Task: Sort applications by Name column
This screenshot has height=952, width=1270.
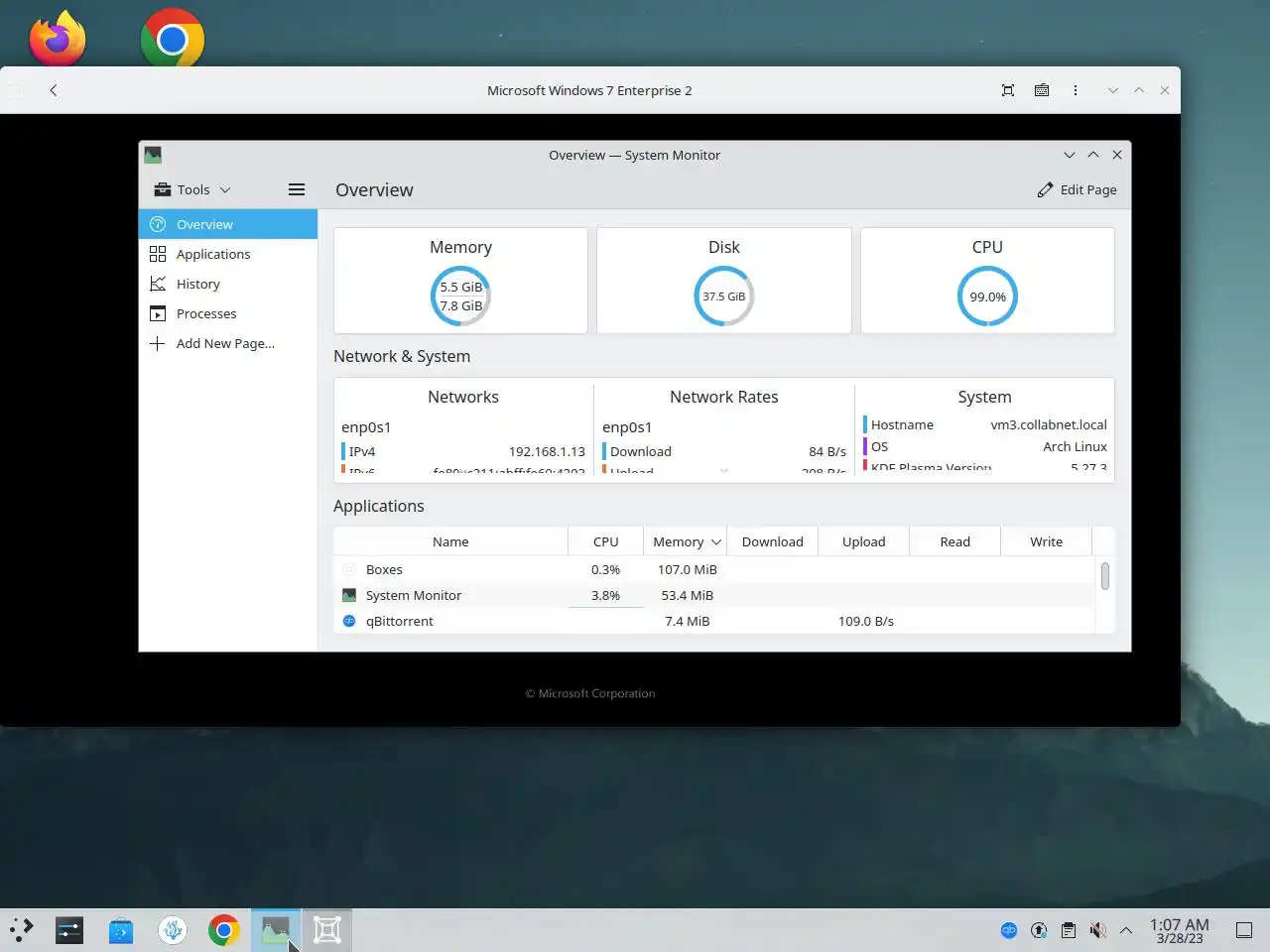Action: (x=450, y=541)
